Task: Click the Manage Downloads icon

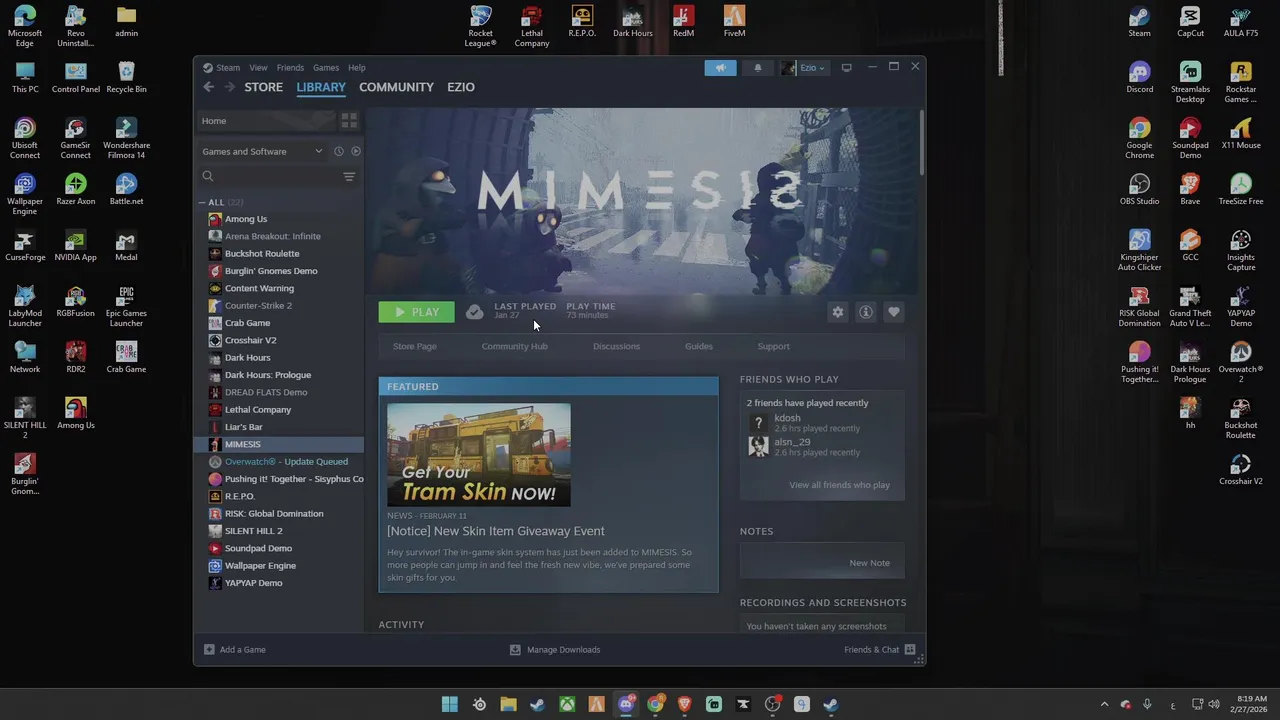Action: point(515,649)
